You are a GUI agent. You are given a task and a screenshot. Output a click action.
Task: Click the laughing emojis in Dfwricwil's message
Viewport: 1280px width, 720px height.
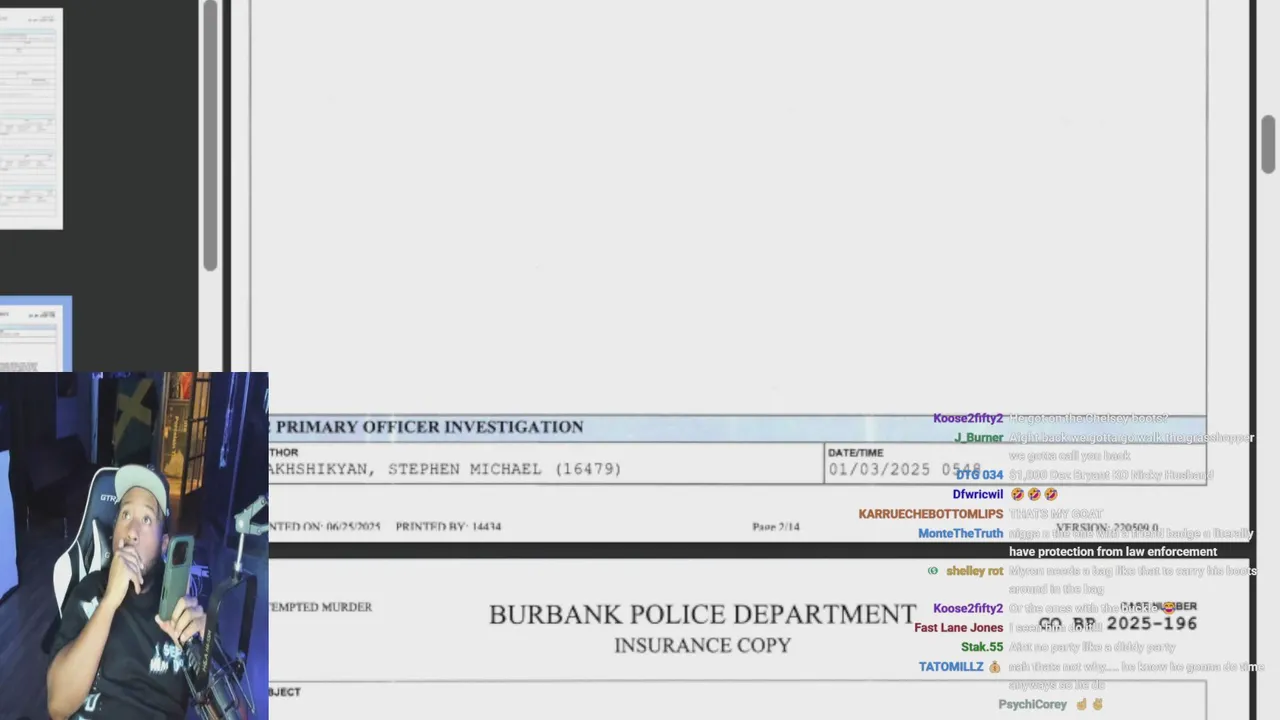click(x=1033, y=494)
